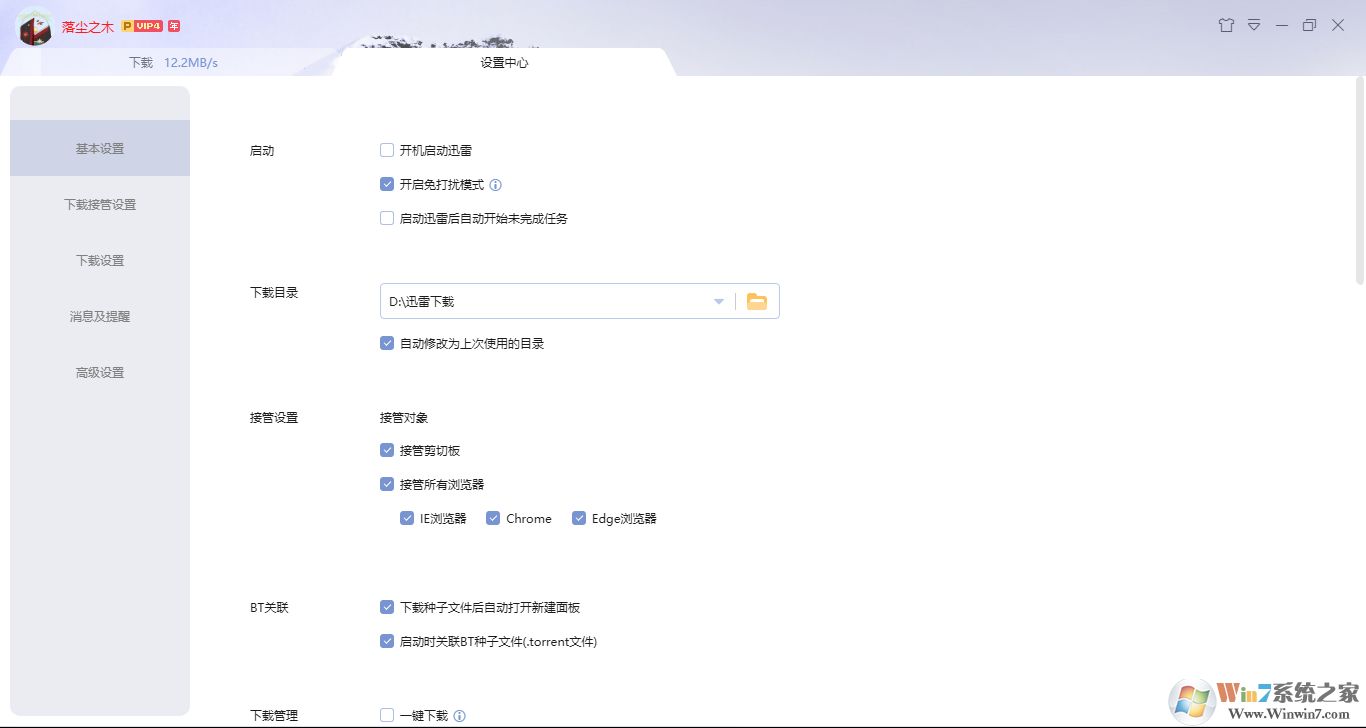
Task: Click the username 落尘之木
Action: tap(85, 25)
